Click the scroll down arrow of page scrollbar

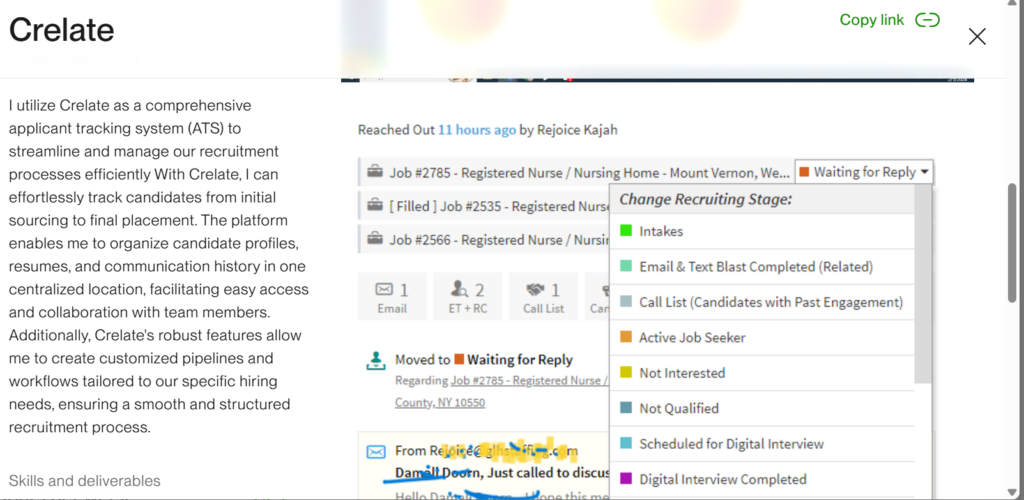coord(1013,492)
